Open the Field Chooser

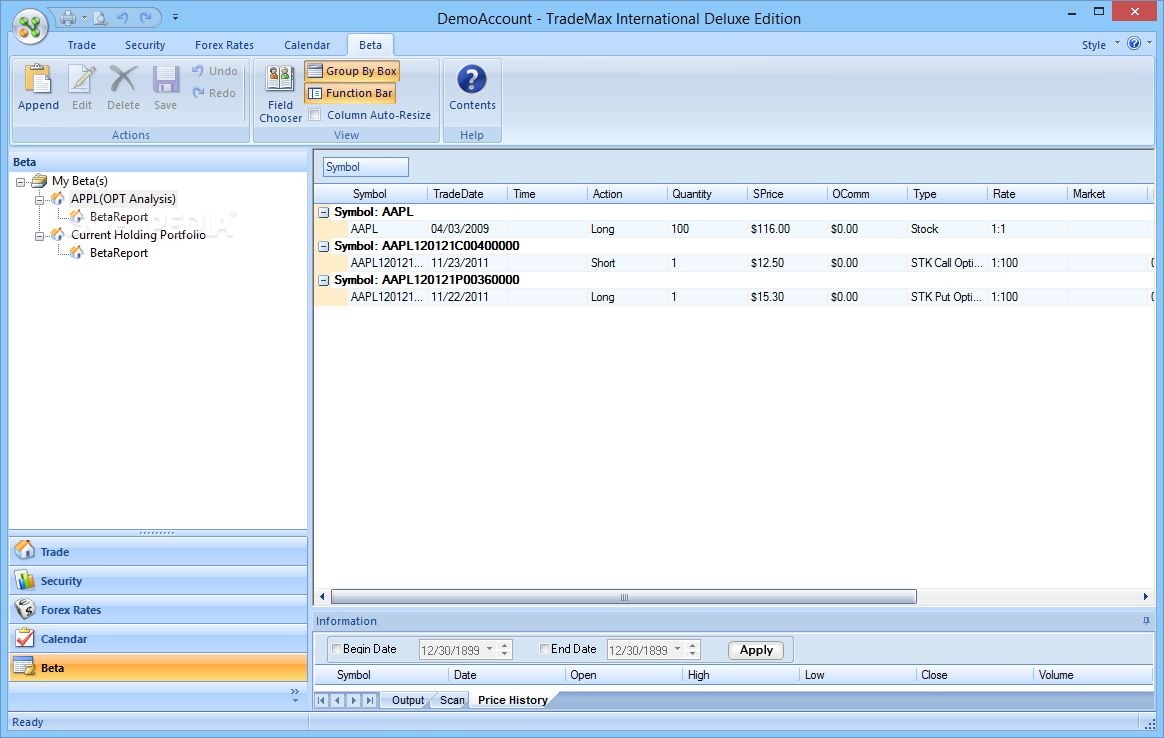pos(281,93)
